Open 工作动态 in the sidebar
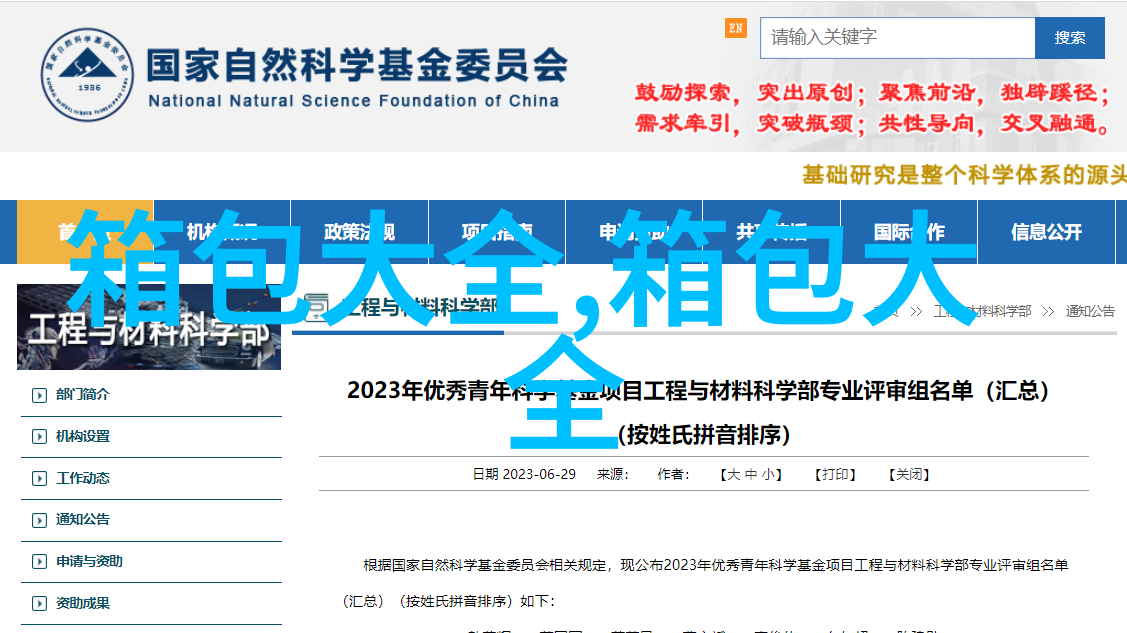The height and width of the screenshot is (633, 1127). [x=83, y=478]
